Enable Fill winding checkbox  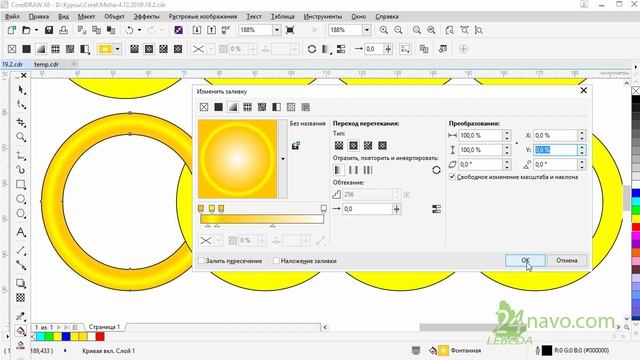201,260
